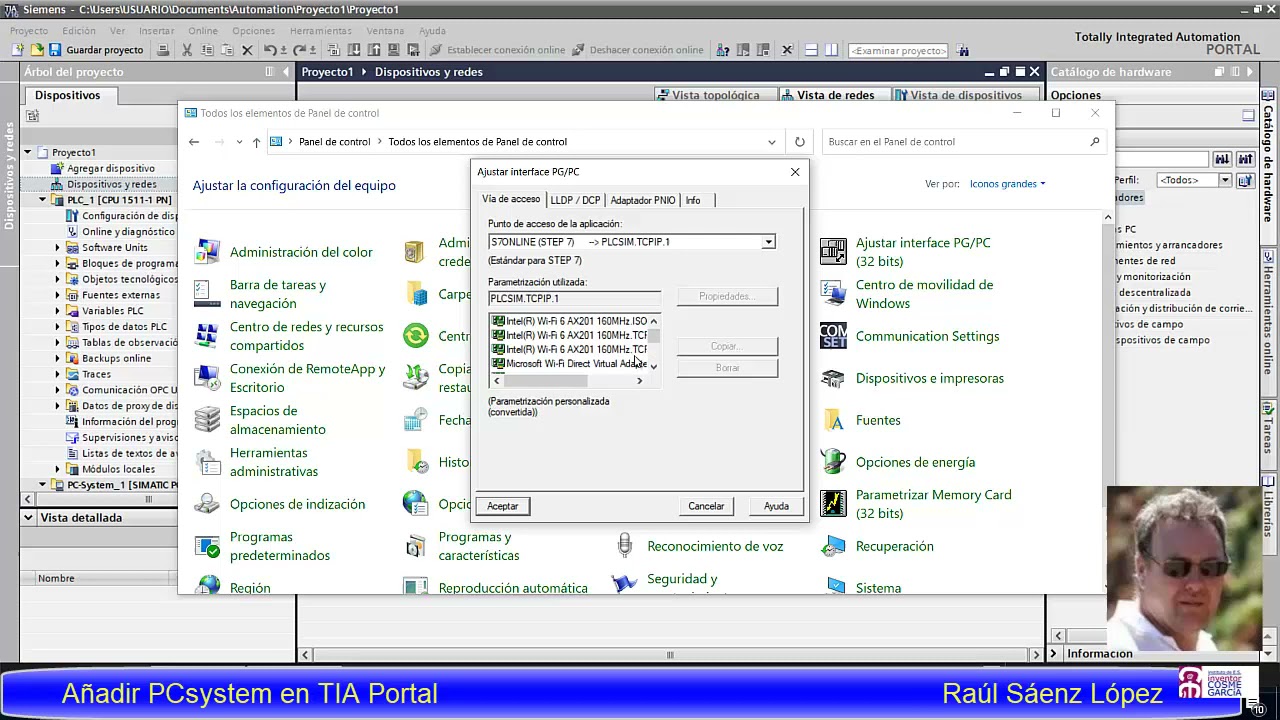Switch to the Info tab in dialog
1280x720 pixels.
[693, 200]
